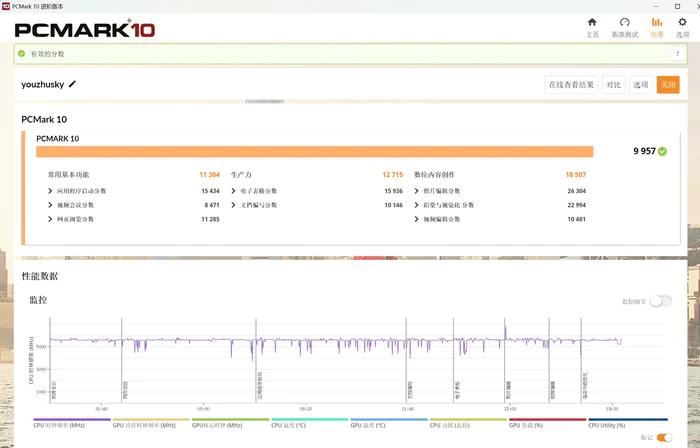This screenshot has width=700, height=448.
Task: Click the Options (选项) button beside Compare
Action: tap(641, 85)
